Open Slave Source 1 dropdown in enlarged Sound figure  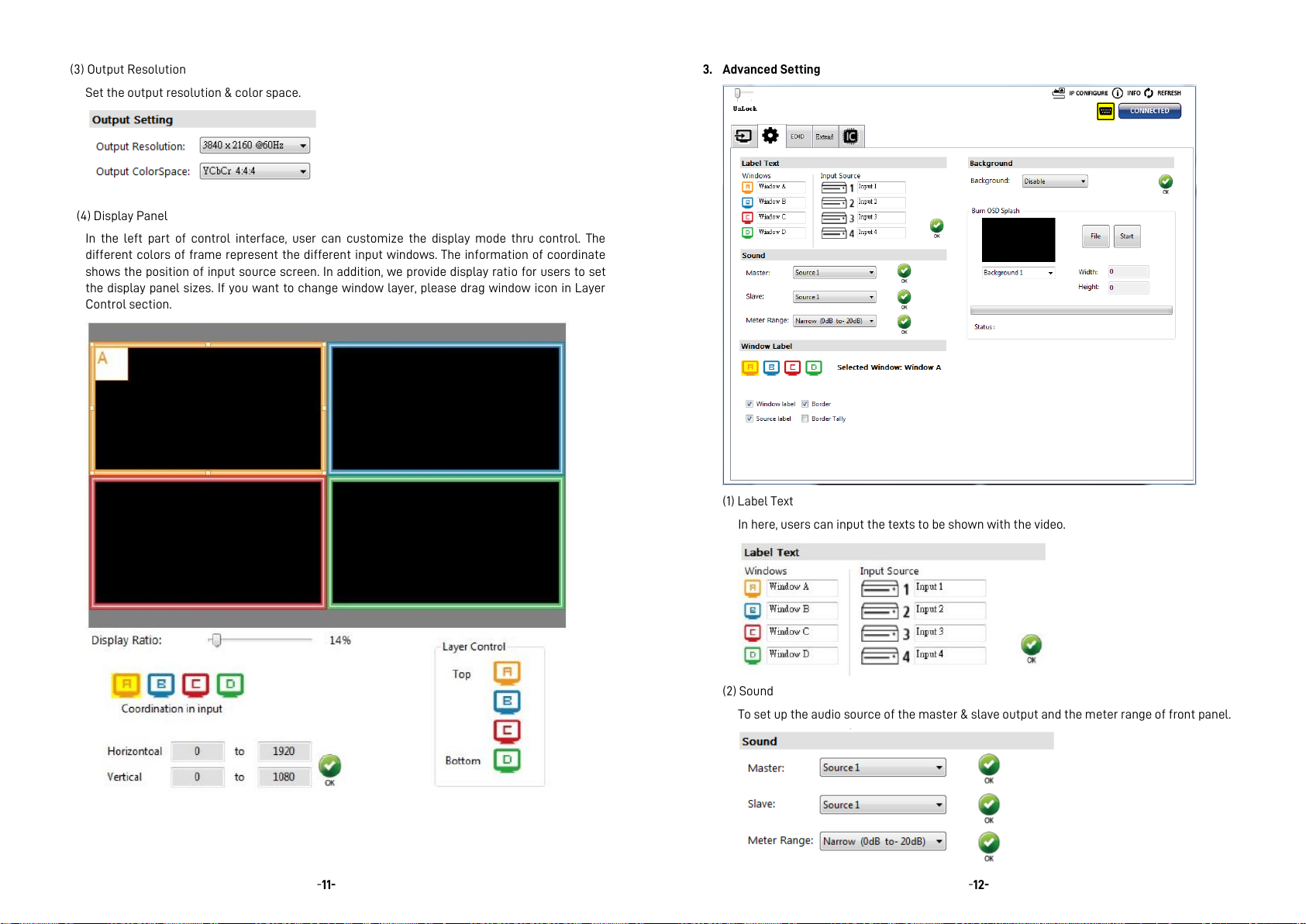coord(883,805)
